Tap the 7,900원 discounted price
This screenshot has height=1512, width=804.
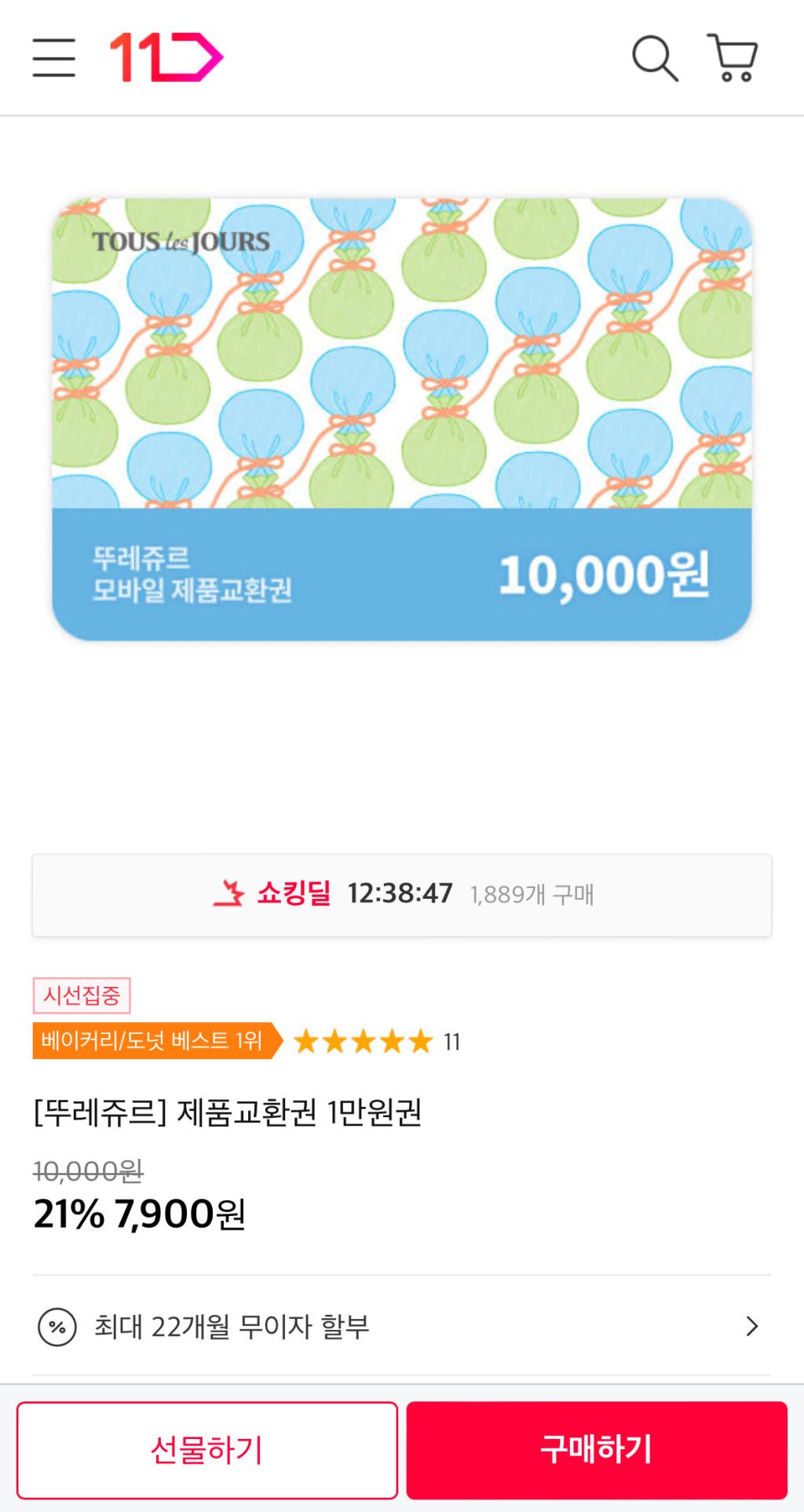click(180, 1214)
